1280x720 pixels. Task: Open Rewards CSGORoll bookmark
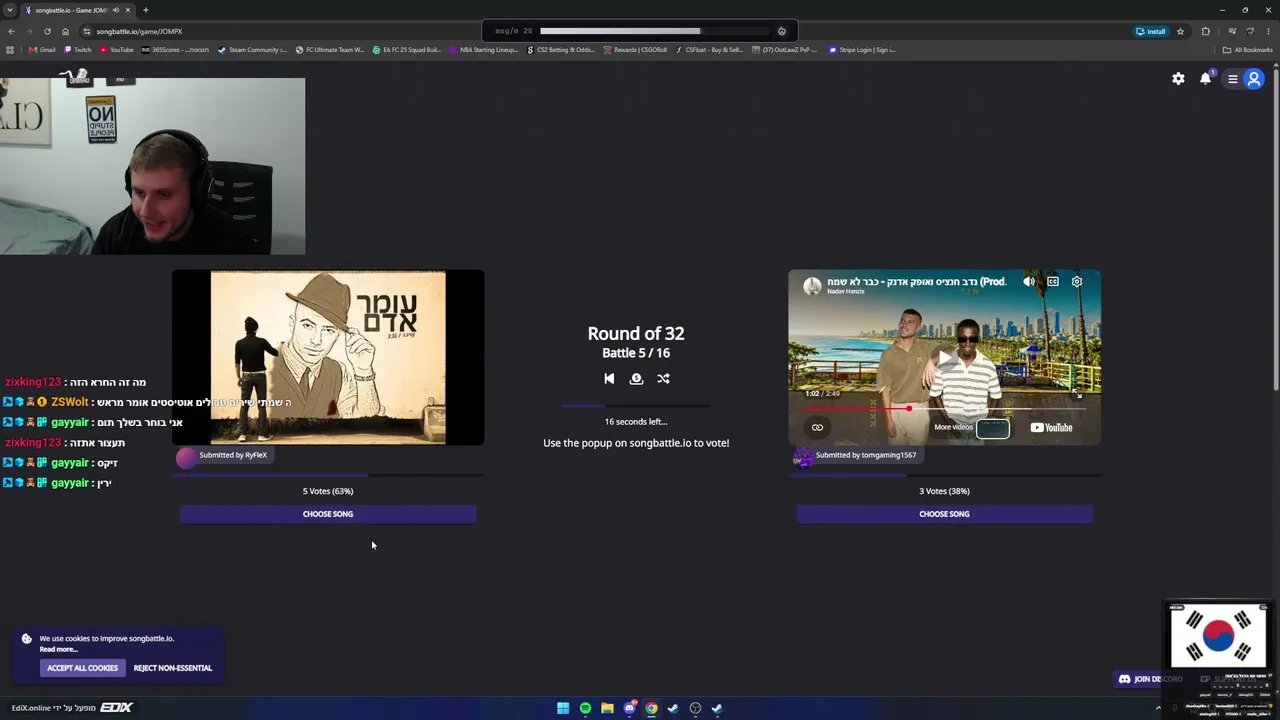click(x=636, y=49)
